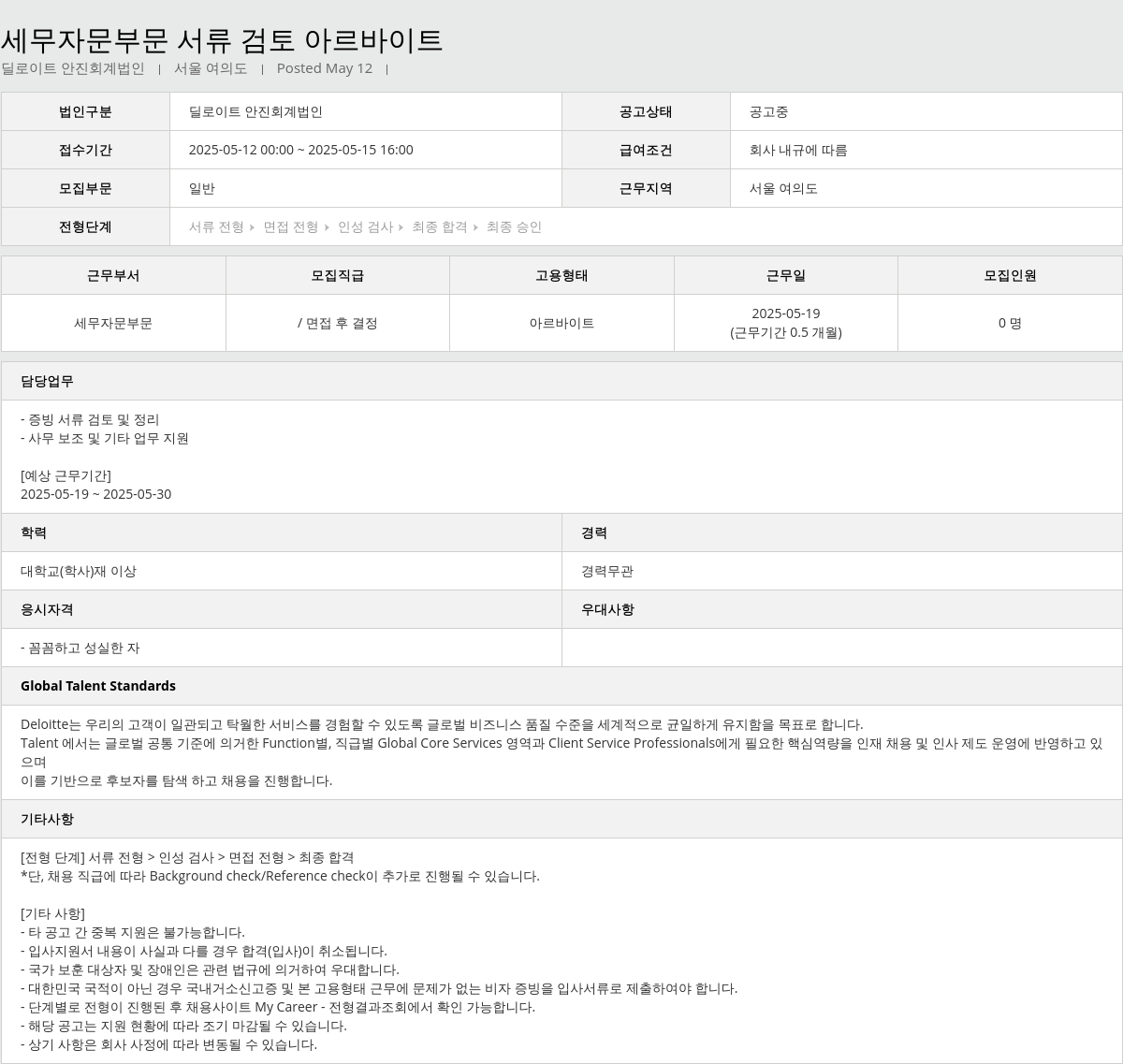This screenshot has width=1123, height=1064.
Task: Select 딜로이트 안진회계법인 value in 법인구분 row
Action: coord(255,111)
